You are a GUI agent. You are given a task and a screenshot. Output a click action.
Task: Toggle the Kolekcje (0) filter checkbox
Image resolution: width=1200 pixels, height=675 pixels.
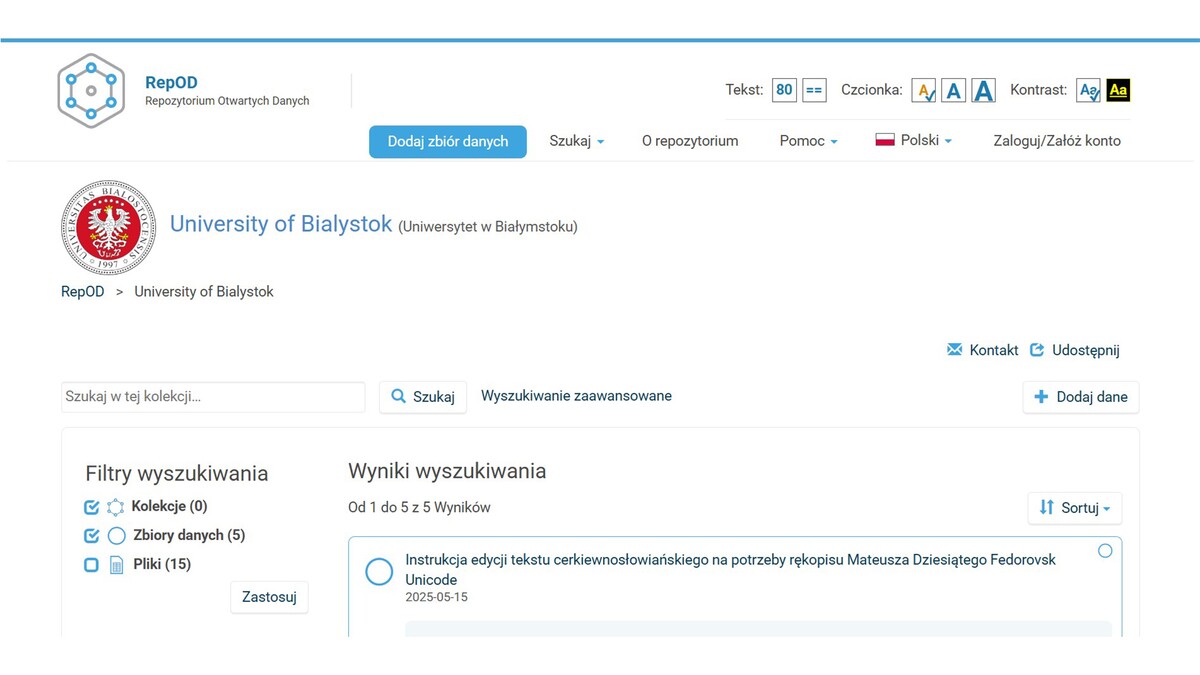coord(92,507)
